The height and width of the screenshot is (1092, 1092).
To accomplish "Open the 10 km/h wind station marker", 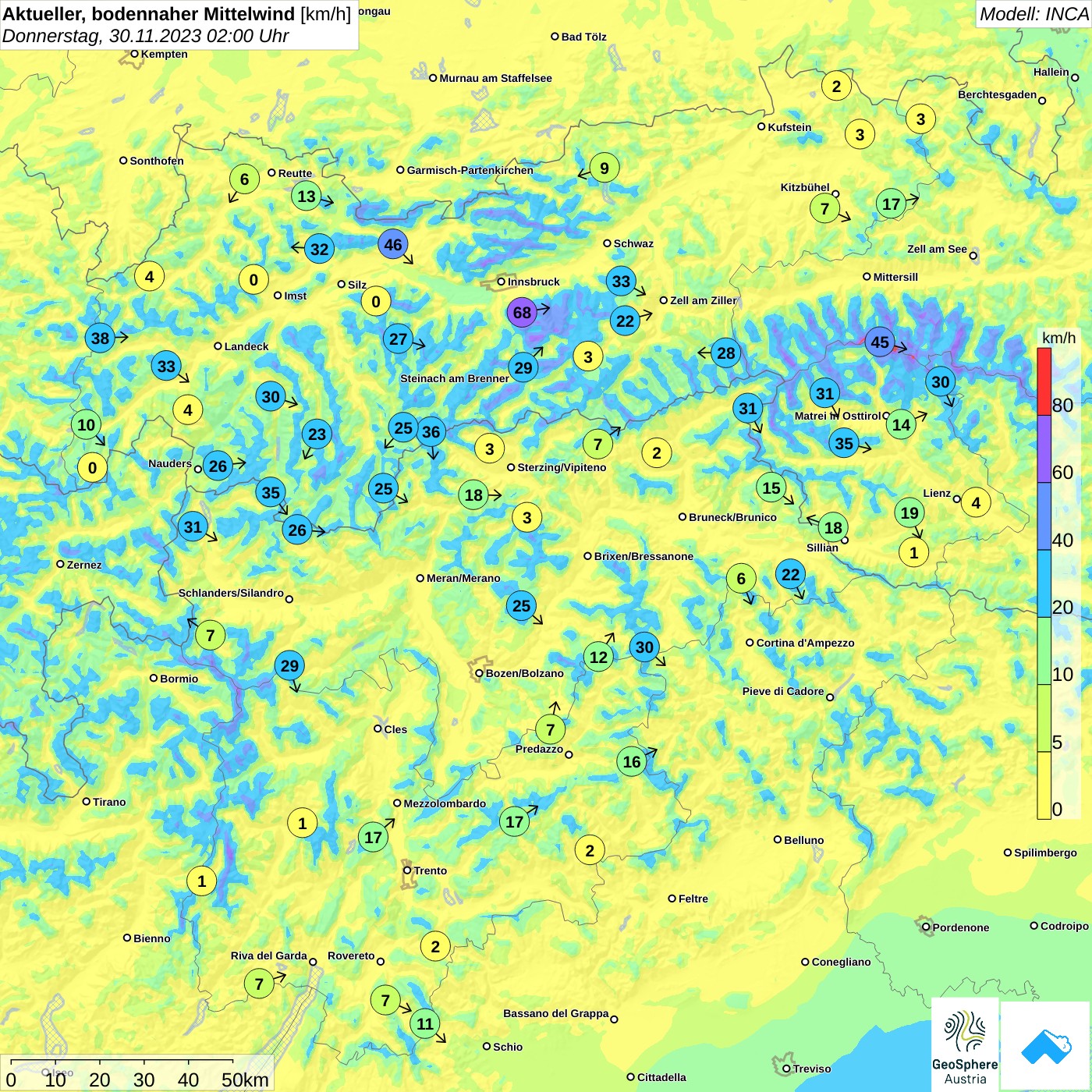I will tap(87, 425).
